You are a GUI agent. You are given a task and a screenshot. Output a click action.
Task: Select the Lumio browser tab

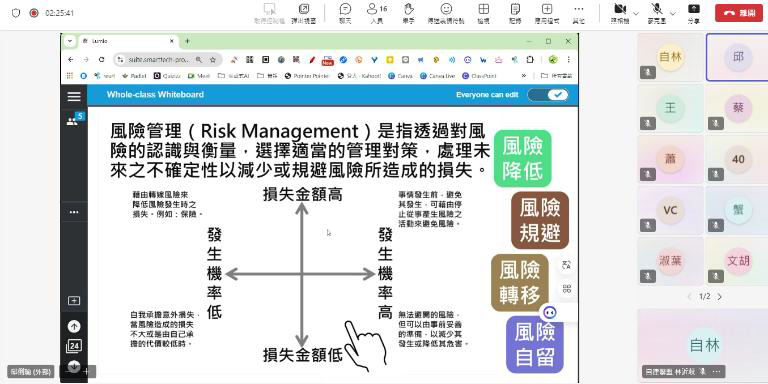(128, 41)
